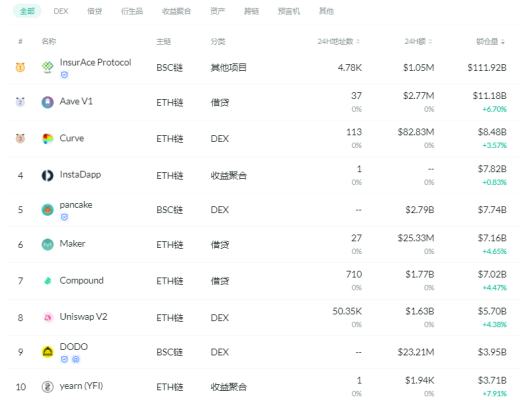Click the Uniswap V2 logo icon
Image resolution: width=520 pixels, height=400 pixels.
point(48,317)
